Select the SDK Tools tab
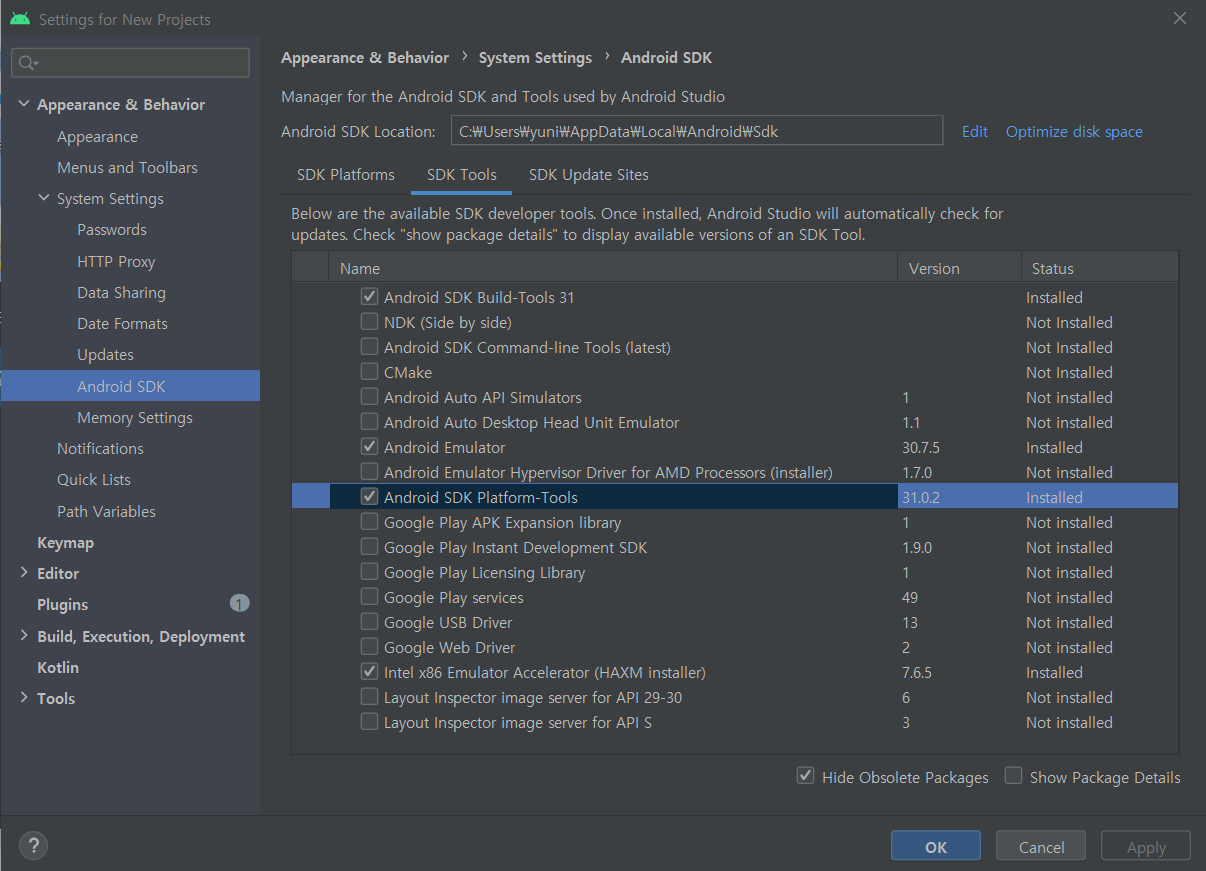Screen dimensions: 1206x871 pyautogui.click(x=462, y=175)
